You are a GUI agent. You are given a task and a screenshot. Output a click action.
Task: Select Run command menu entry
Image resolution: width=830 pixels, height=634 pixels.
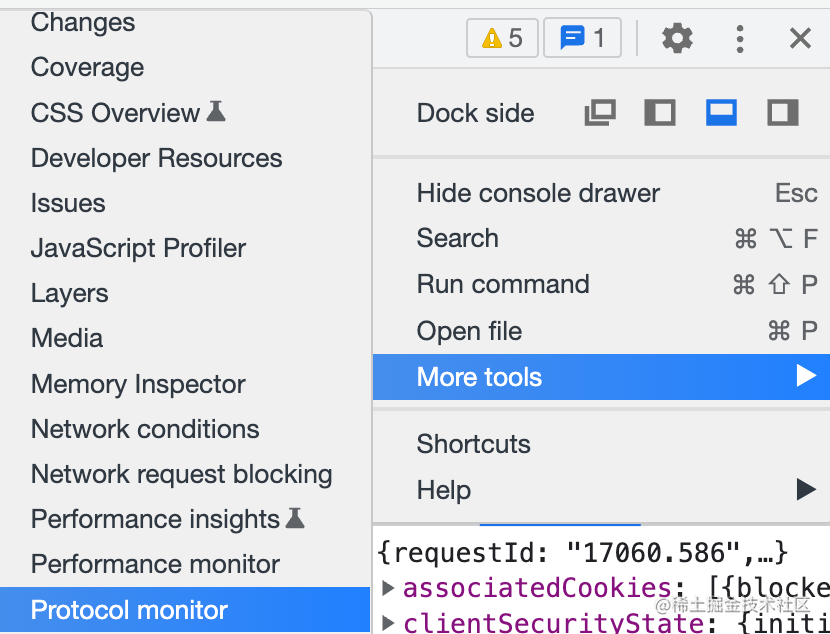coord(503,284)
